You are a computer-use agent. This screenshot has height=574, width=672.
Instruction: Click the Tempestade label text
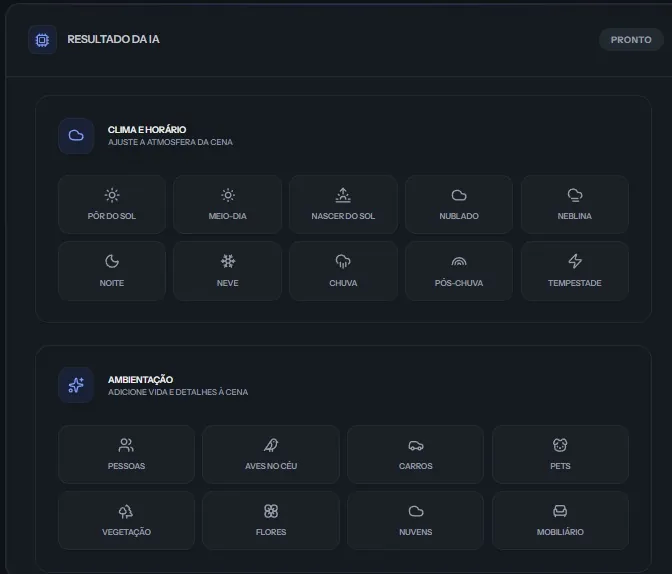click(x=575, y=283)
